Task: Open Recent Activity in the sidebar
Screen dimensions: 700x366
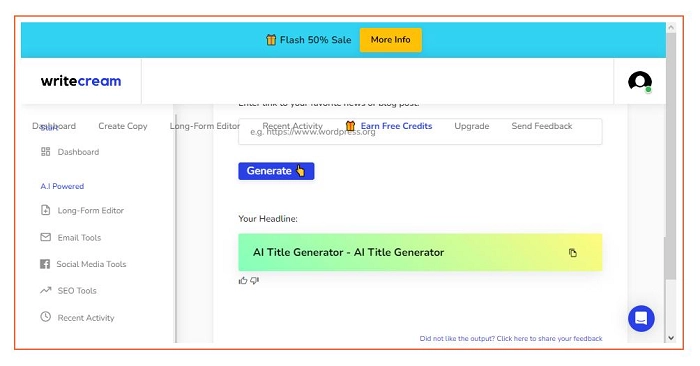Action: click(x=86, y=318)
